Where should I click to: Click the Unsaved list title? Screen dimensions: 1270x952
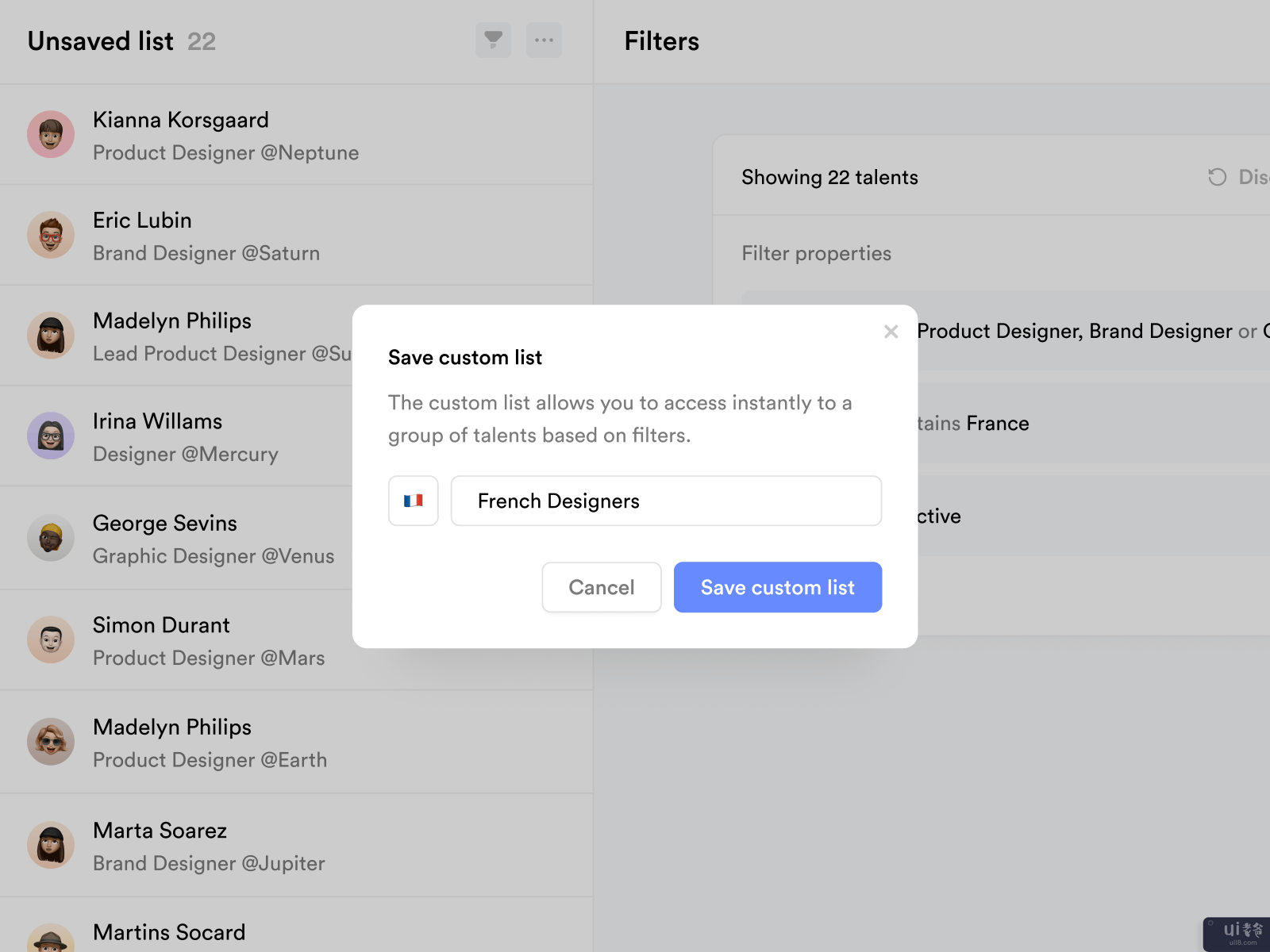pyautogui.click(x=101, y=41)
